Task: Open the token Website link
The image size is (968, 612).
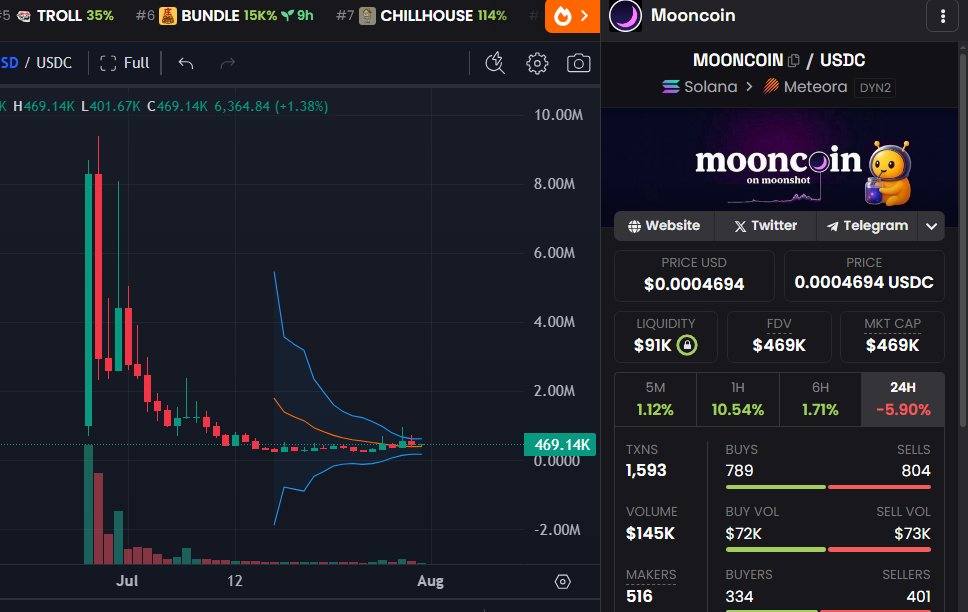Action: (664, 226)
